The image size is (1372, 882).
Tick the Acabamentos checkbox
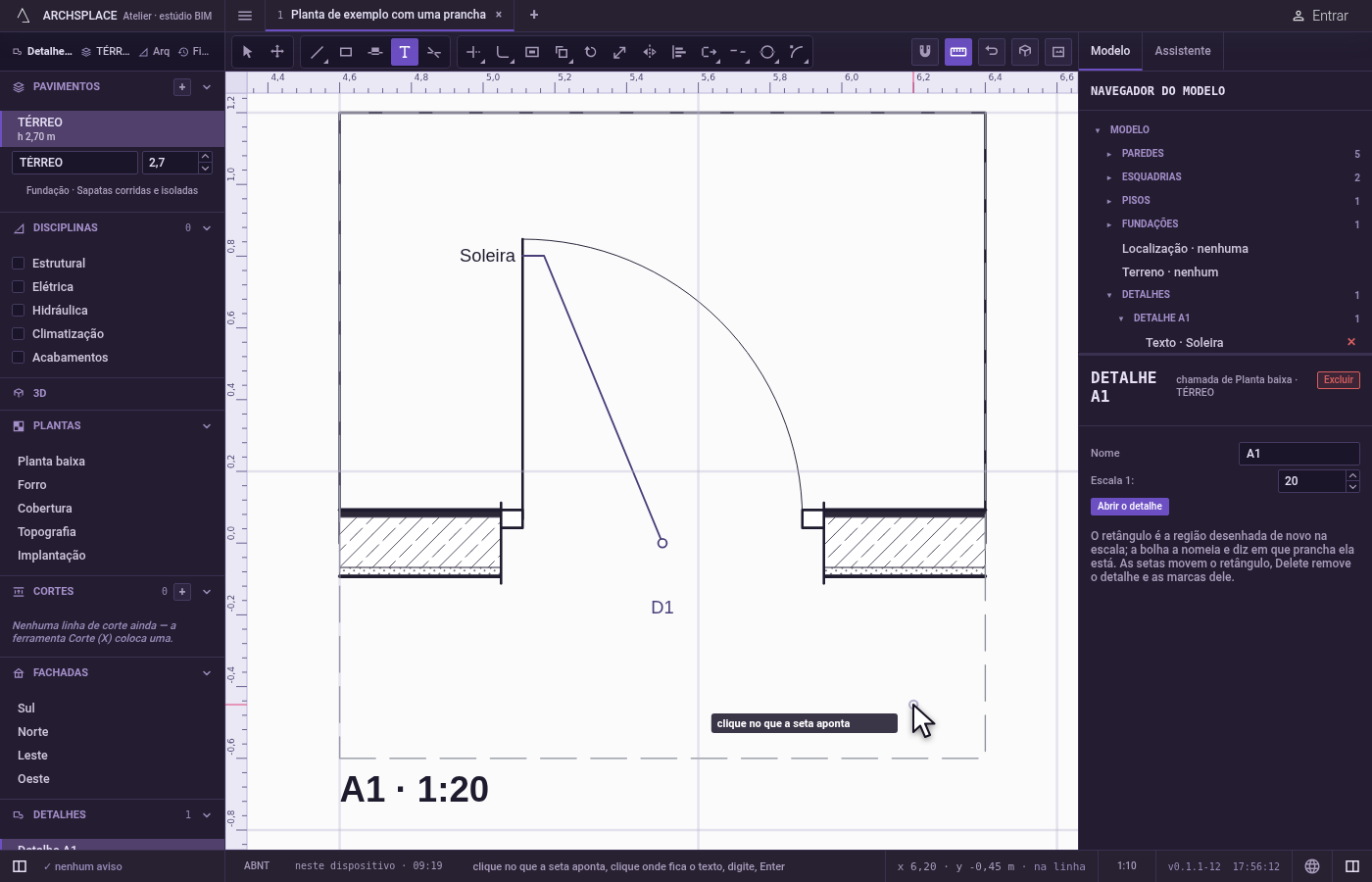pyautogui.click(x=18, y=358)
